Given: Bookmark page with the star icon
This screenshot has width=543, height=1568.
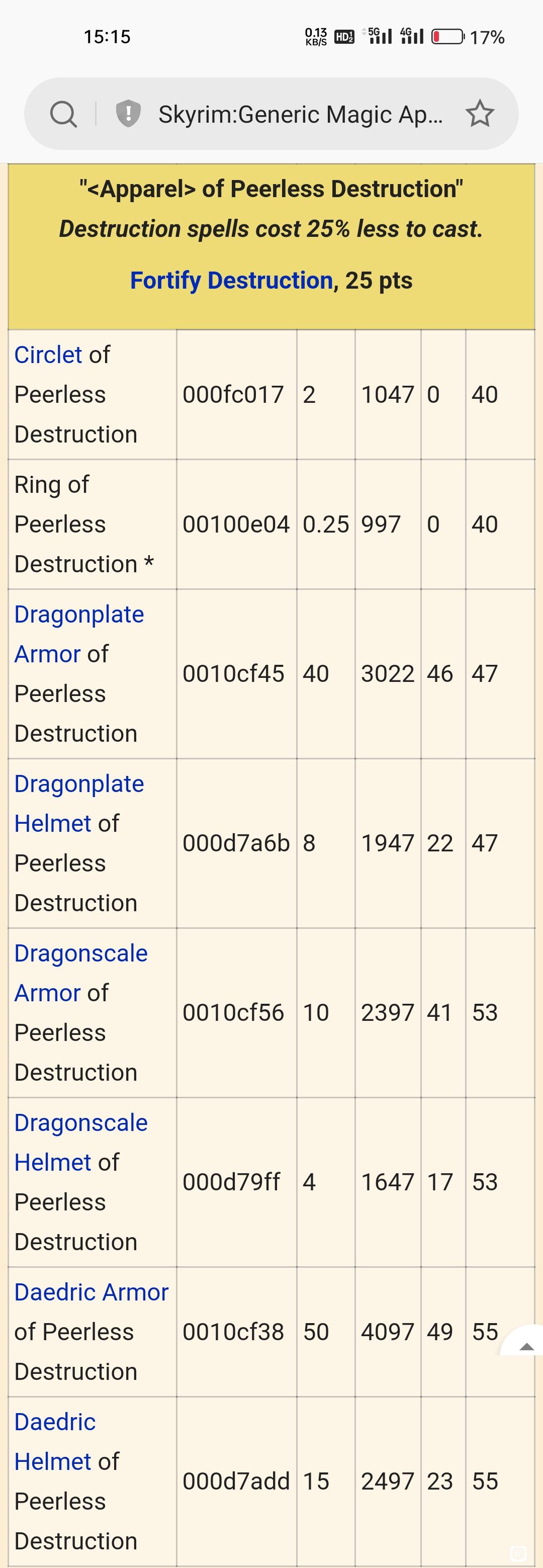Looking at the screenshot, I should pyautogui.click(x=480, y=114).
